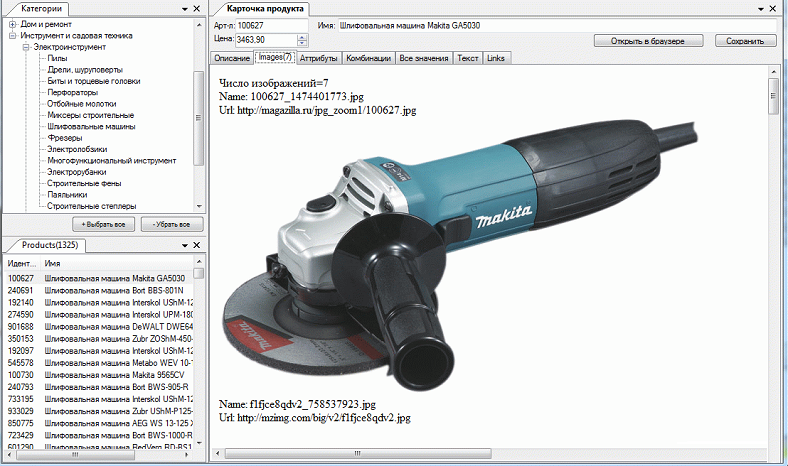This screenshot has height=466, width=788.
Task: Select product row 274590 Interskol UPM
Action: 98,315
